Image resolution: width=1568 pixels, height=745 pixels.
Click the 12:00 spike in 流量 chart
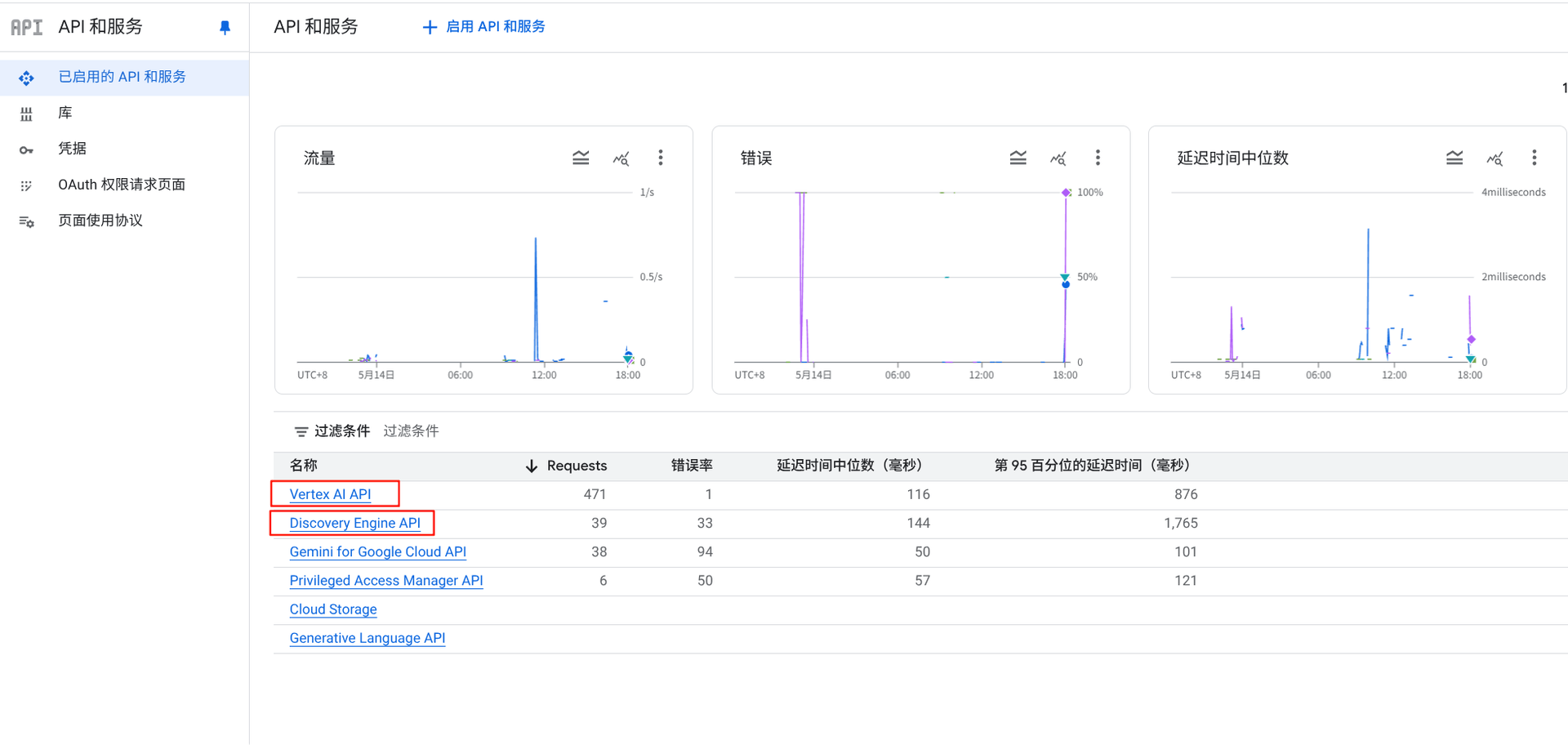point(536,298)
